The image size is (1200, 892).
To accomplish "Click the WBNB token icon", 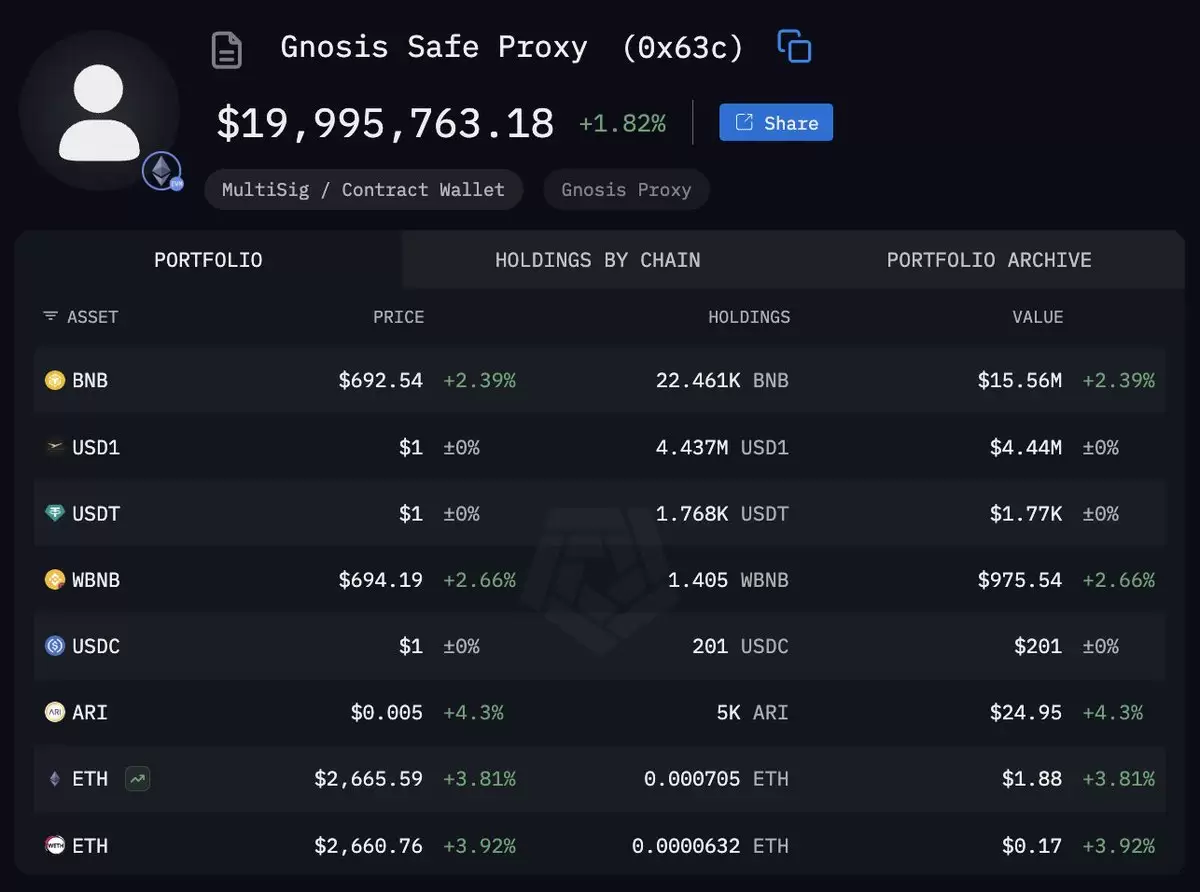I will [x=55, y=580].
